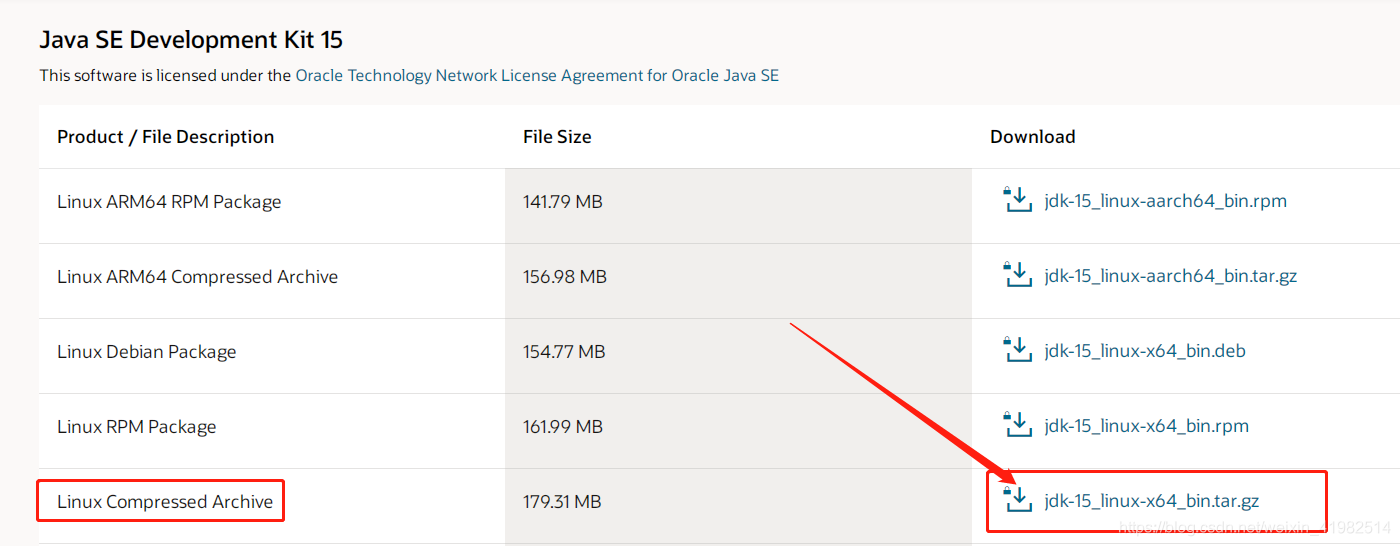Click Linux Compressed Archive description

coord(165,501)
